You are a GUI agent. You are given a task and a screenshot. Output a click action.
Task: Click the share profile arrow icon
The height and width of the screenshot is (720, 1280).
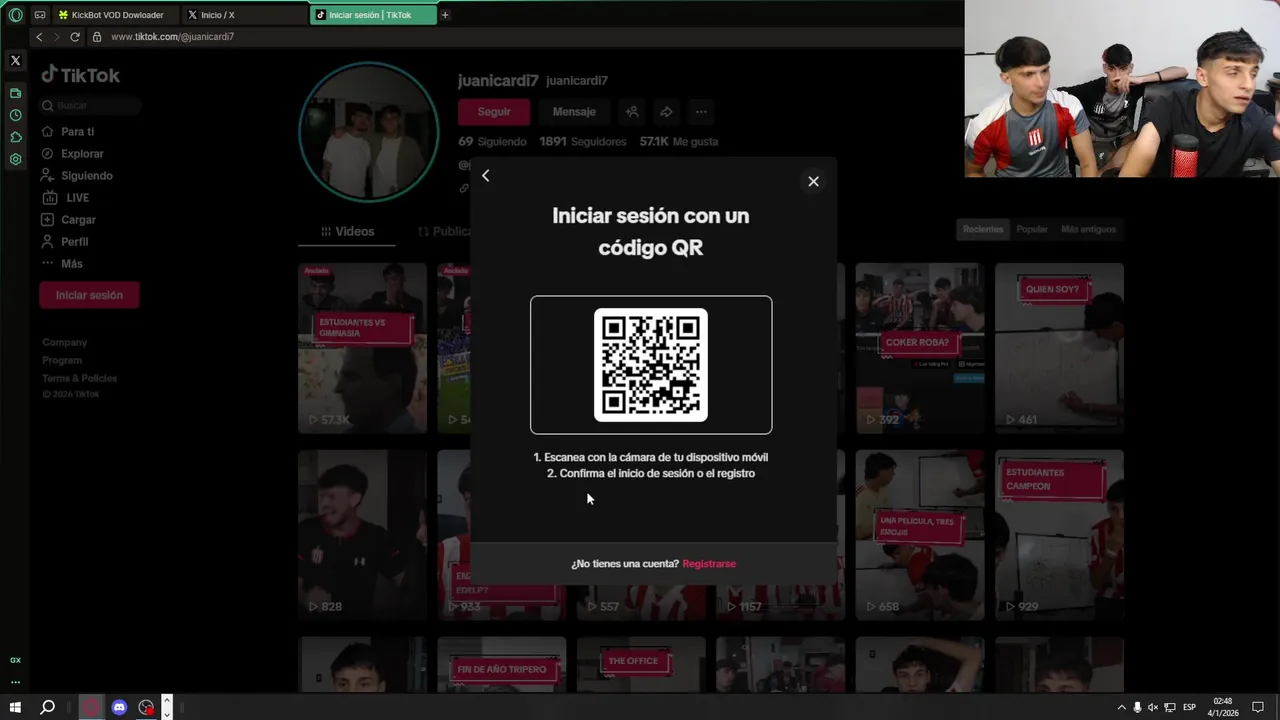click(x=666, y=112)
